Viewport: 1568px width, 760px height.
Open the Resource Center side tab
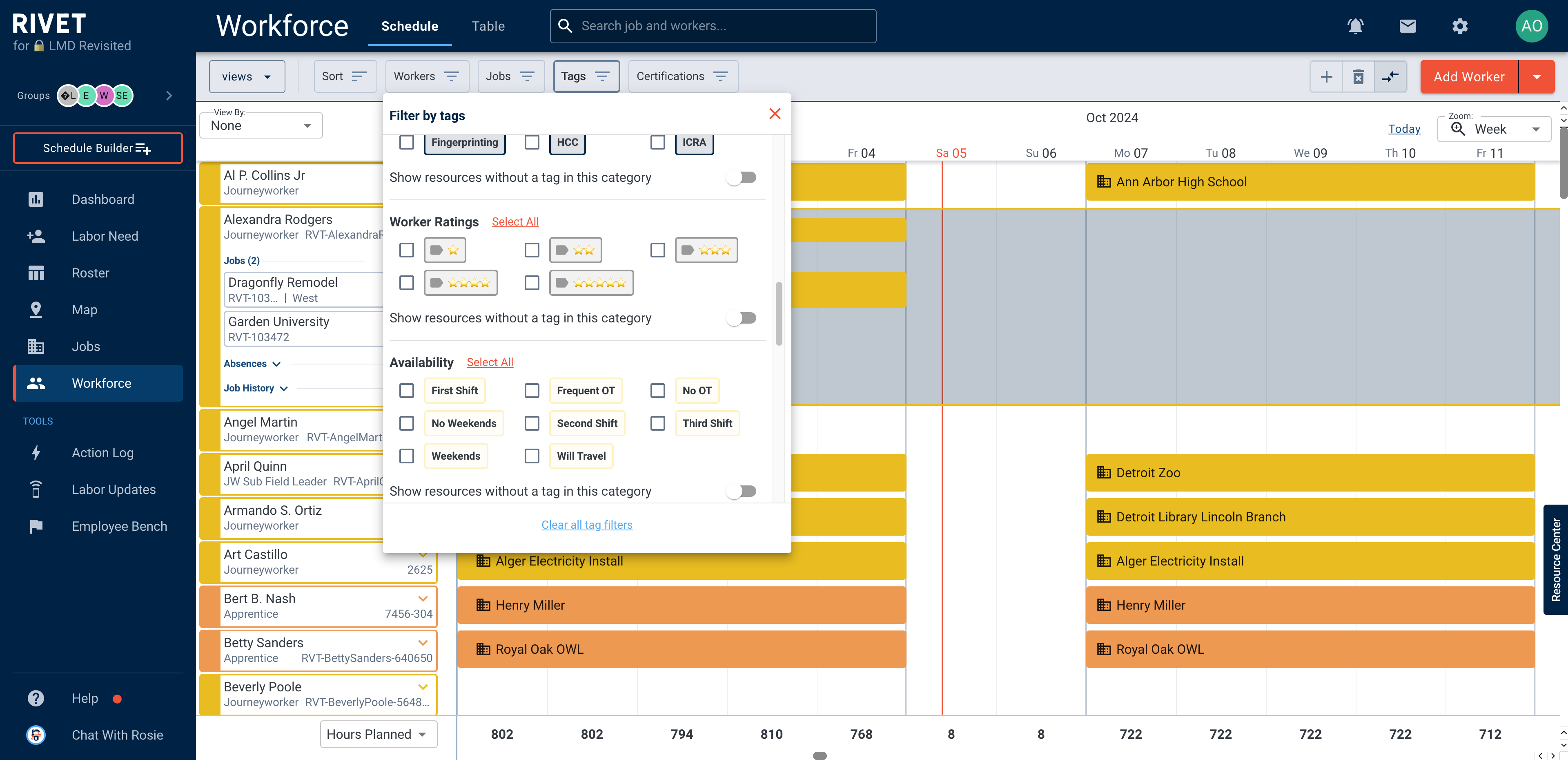(x=1556, y=559)
